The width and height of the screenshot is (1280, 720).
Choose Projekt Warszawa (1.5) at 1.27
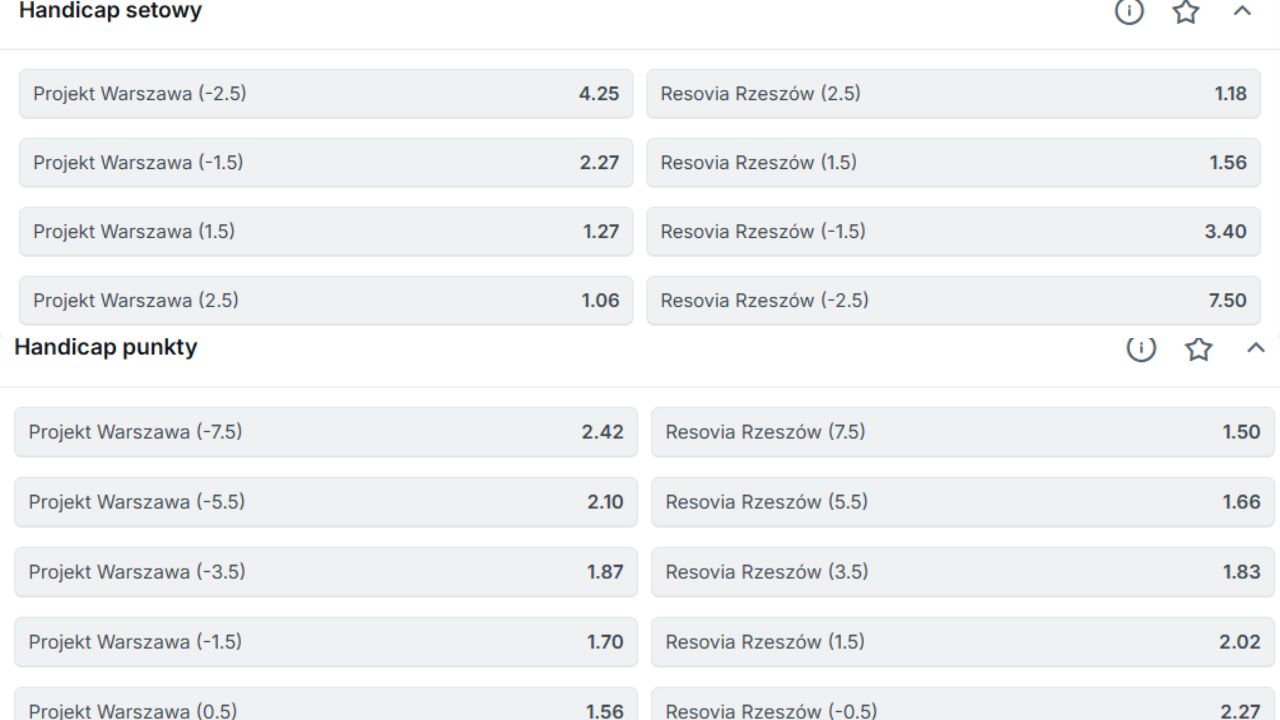pos(326,232)
